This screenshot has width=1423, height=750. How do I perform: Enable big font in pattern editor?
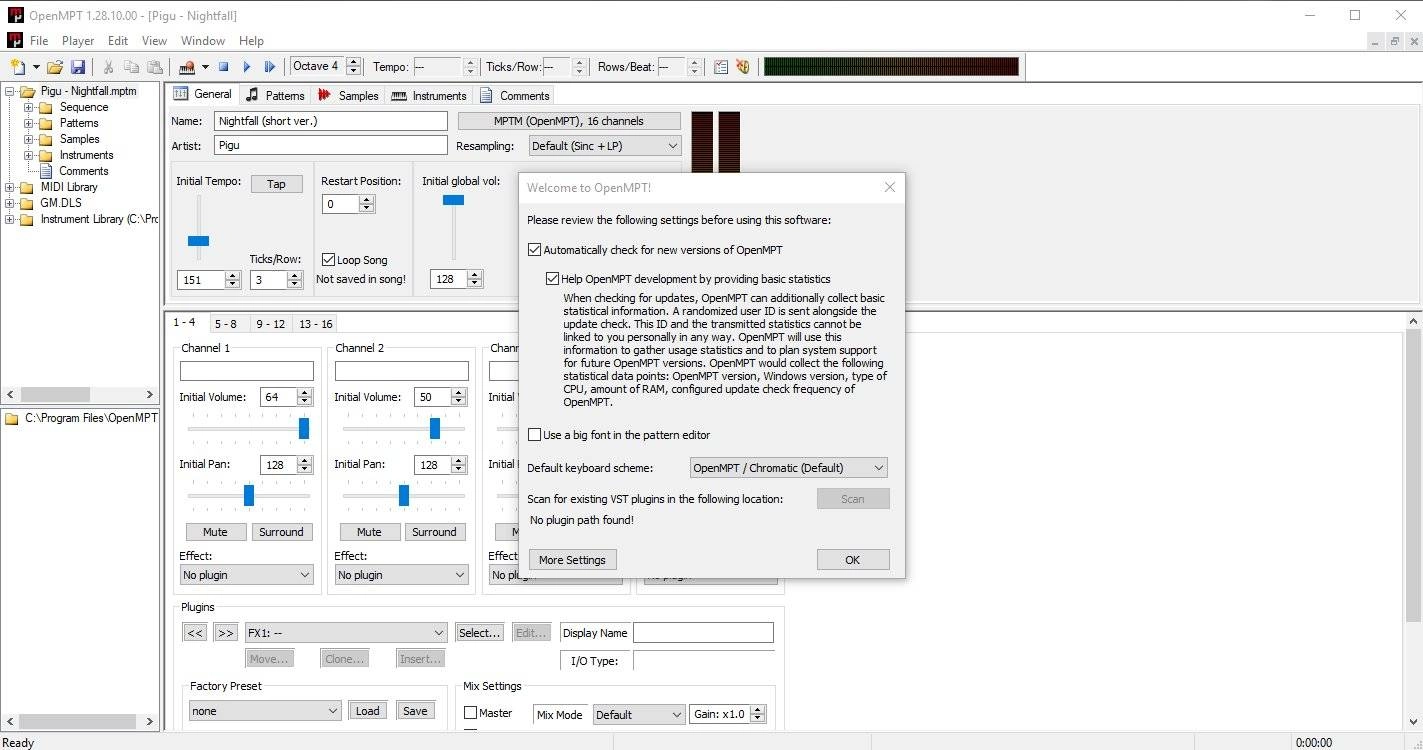tap(535, 435)
